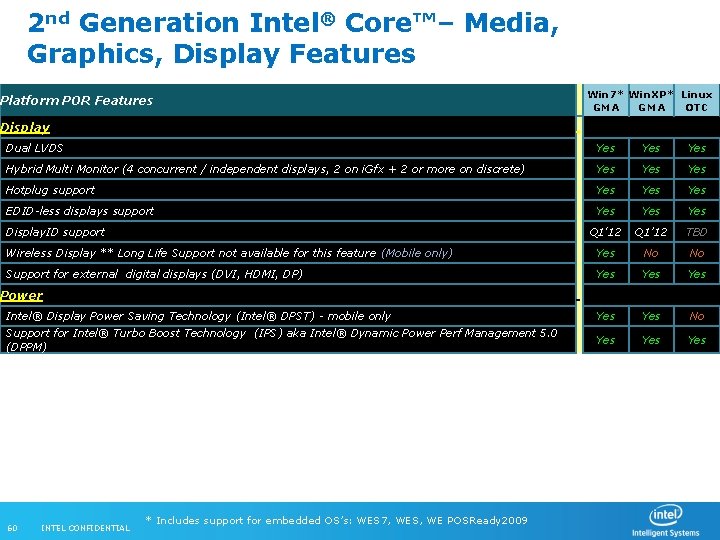Click the WinXP "Q1'12" cell for DisplayID
720x540 pixels.
(x=651, y=232)
